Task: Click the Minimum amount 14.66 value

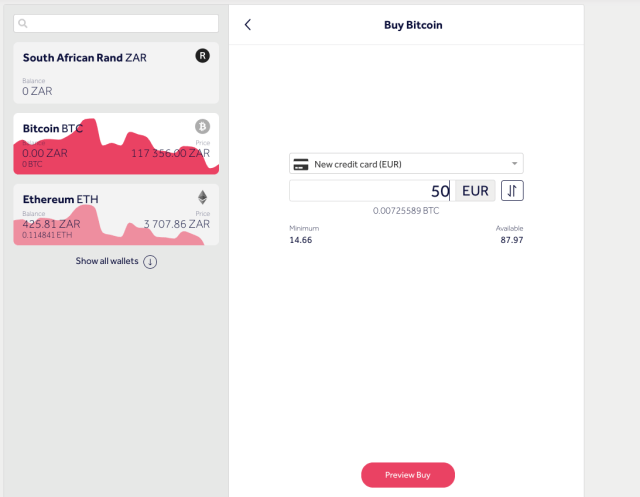Action: [300, 240]
